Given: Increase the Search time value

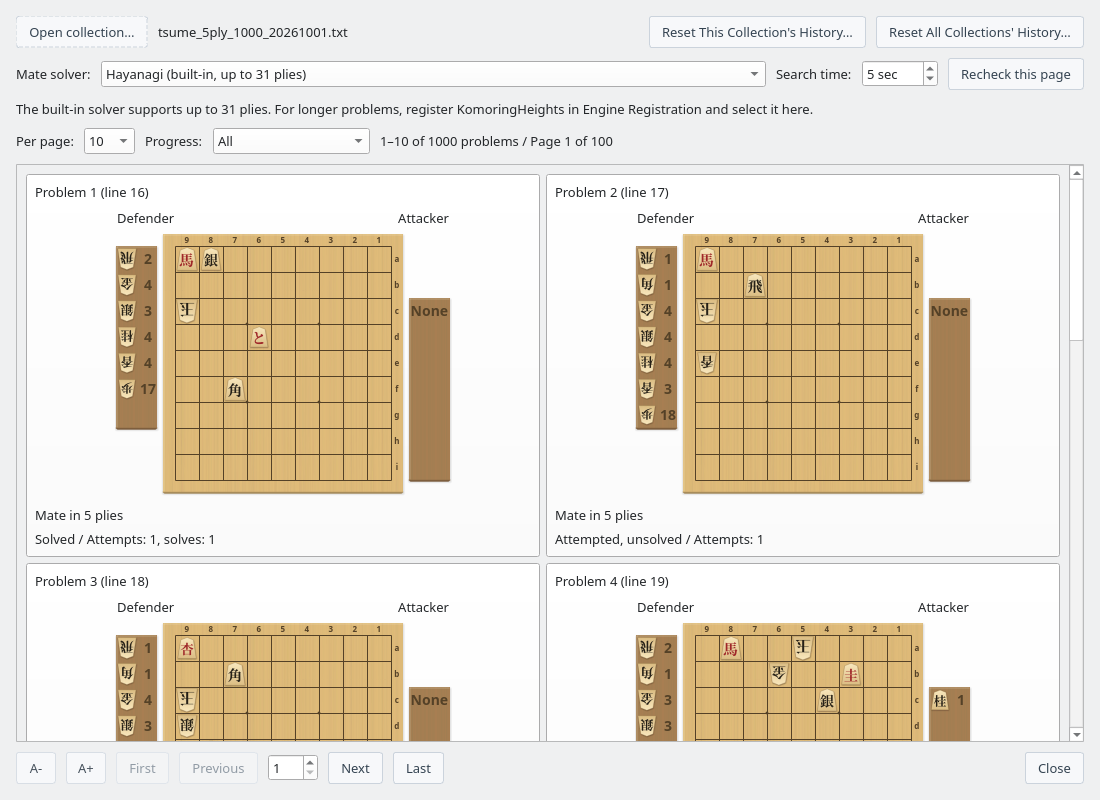Looking at the screenshot, I should click(x=930, y=69).
